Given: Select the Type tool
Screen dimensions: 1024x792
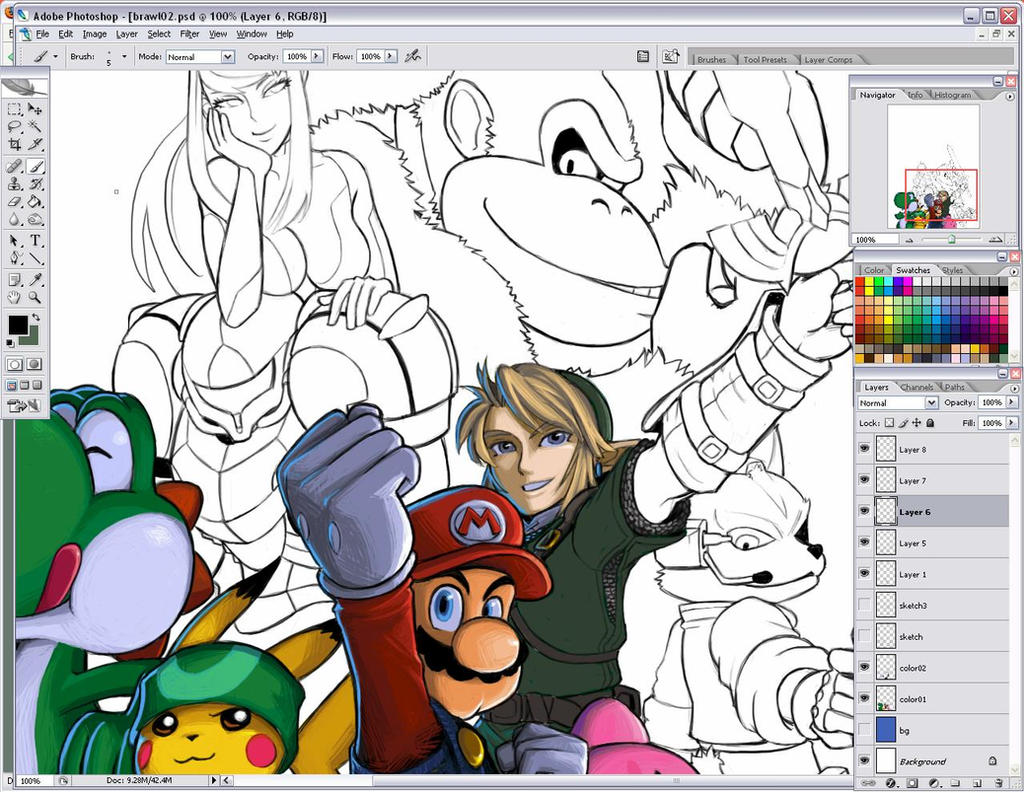Looking at the screenshot, I should pyautogui.click(x=35, y=241).
